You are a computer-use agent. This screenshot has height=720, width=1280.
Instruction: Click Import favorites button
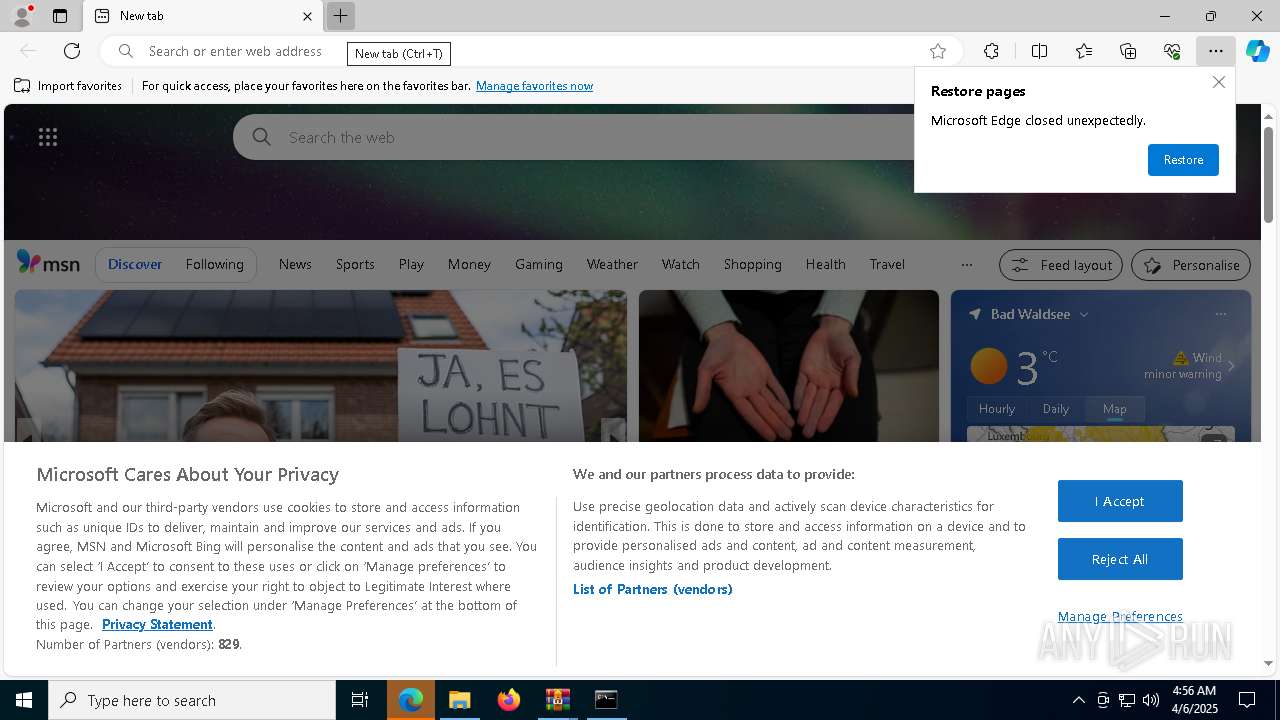pyautogui.click(x=68, y=86)
